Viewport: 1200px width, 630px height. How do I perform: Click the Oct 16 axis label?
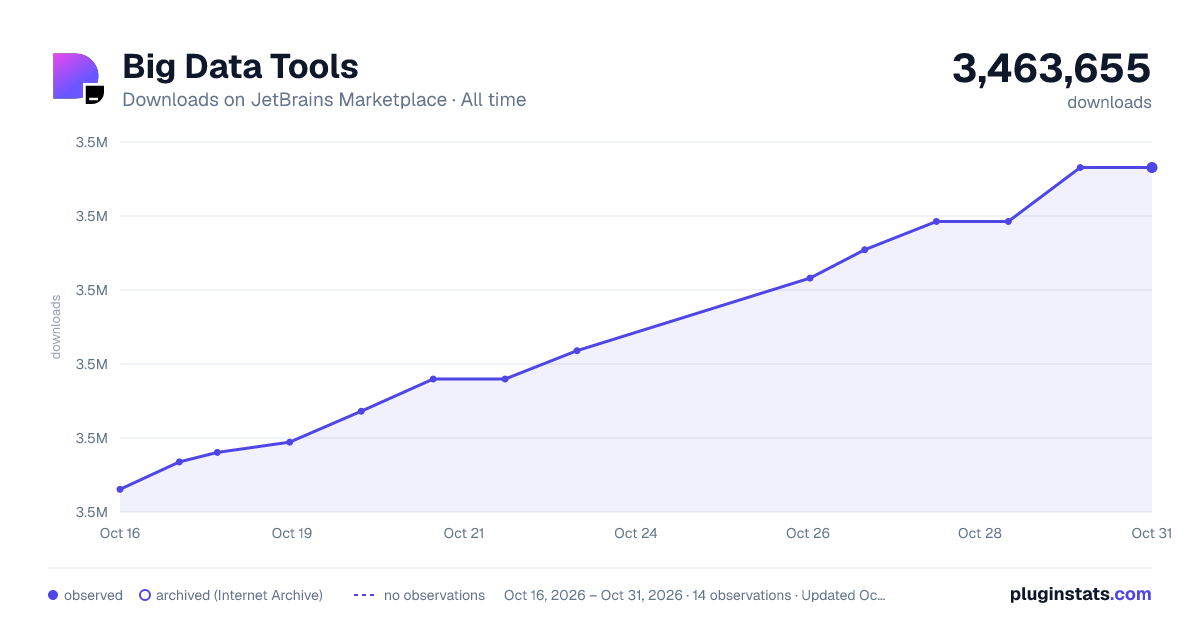(120, 533)
